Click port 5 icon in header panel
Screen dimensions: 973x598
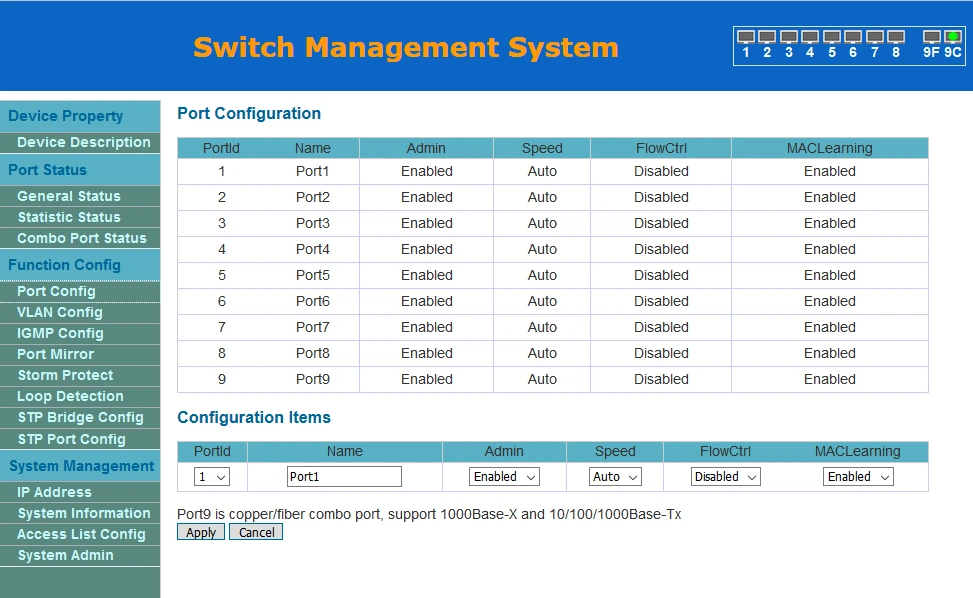tap(832, 37)
